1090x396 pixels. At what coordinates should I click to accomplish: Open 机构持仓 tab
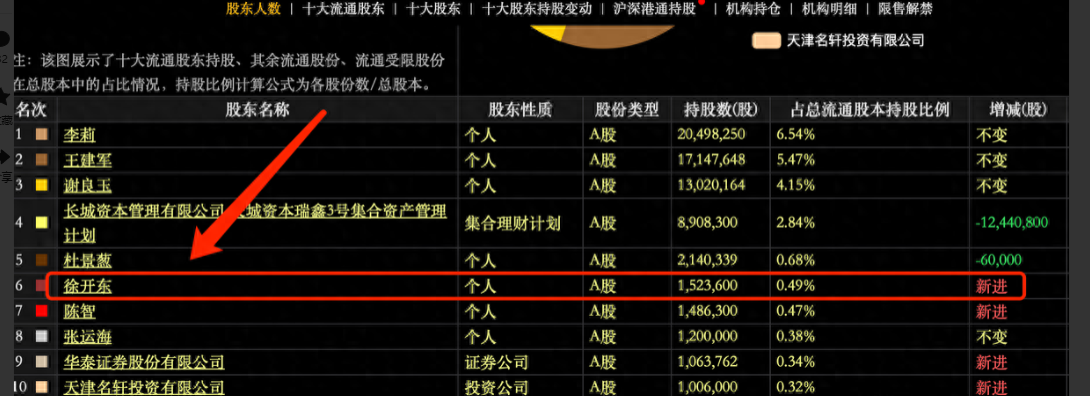point(753,9)
